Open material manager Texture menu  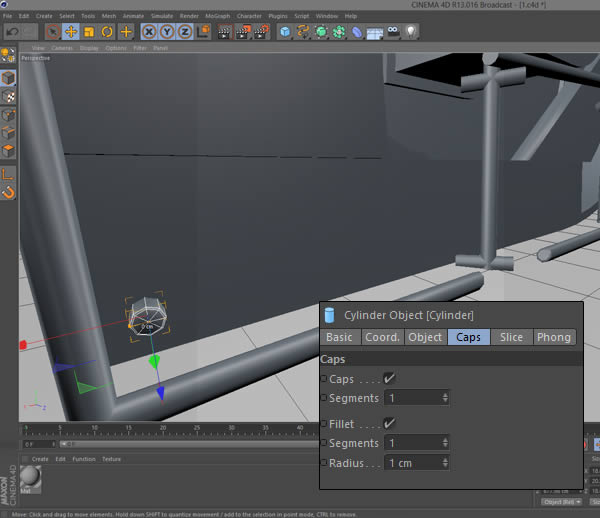[x=111, y=459]
